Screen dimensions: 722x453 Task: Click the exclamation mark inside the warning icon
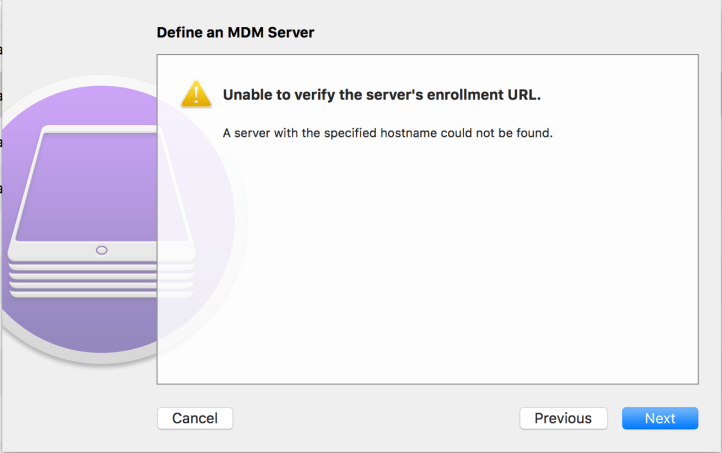[196, 96]
